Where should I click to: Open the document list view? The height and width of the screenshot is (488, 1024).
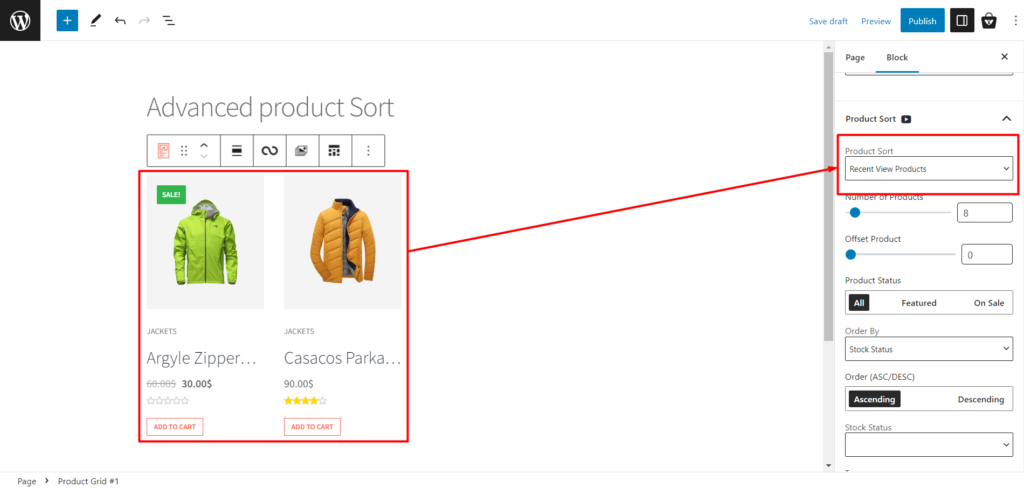[168, 20]
